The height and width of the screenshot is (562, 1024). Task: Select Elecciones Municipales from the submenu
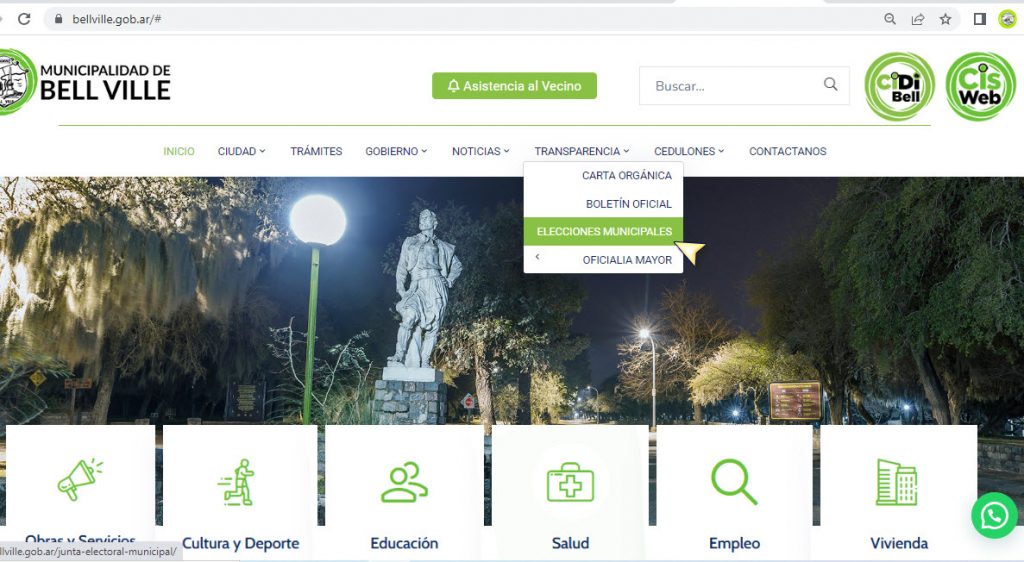pyautogui.click(x=604, y=231)
